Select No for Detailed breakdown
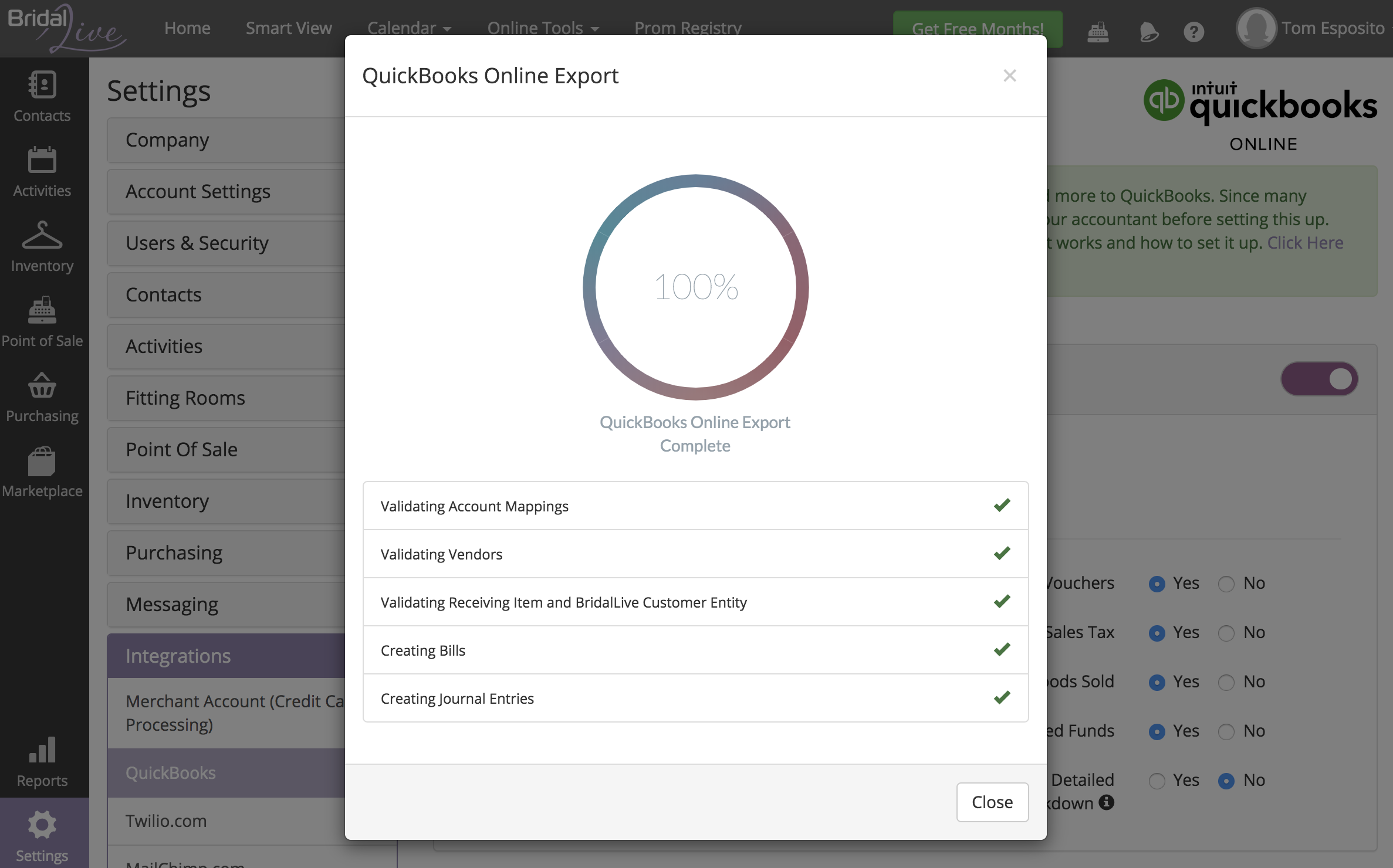 [x=1226, y=781]
